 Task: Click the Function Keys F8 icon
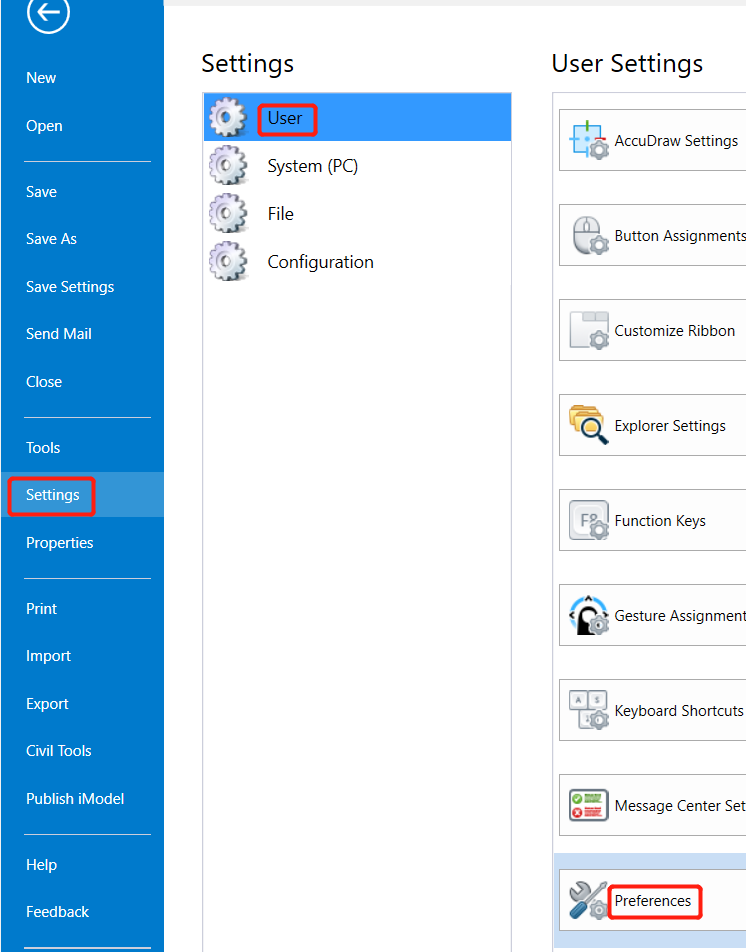588,520
